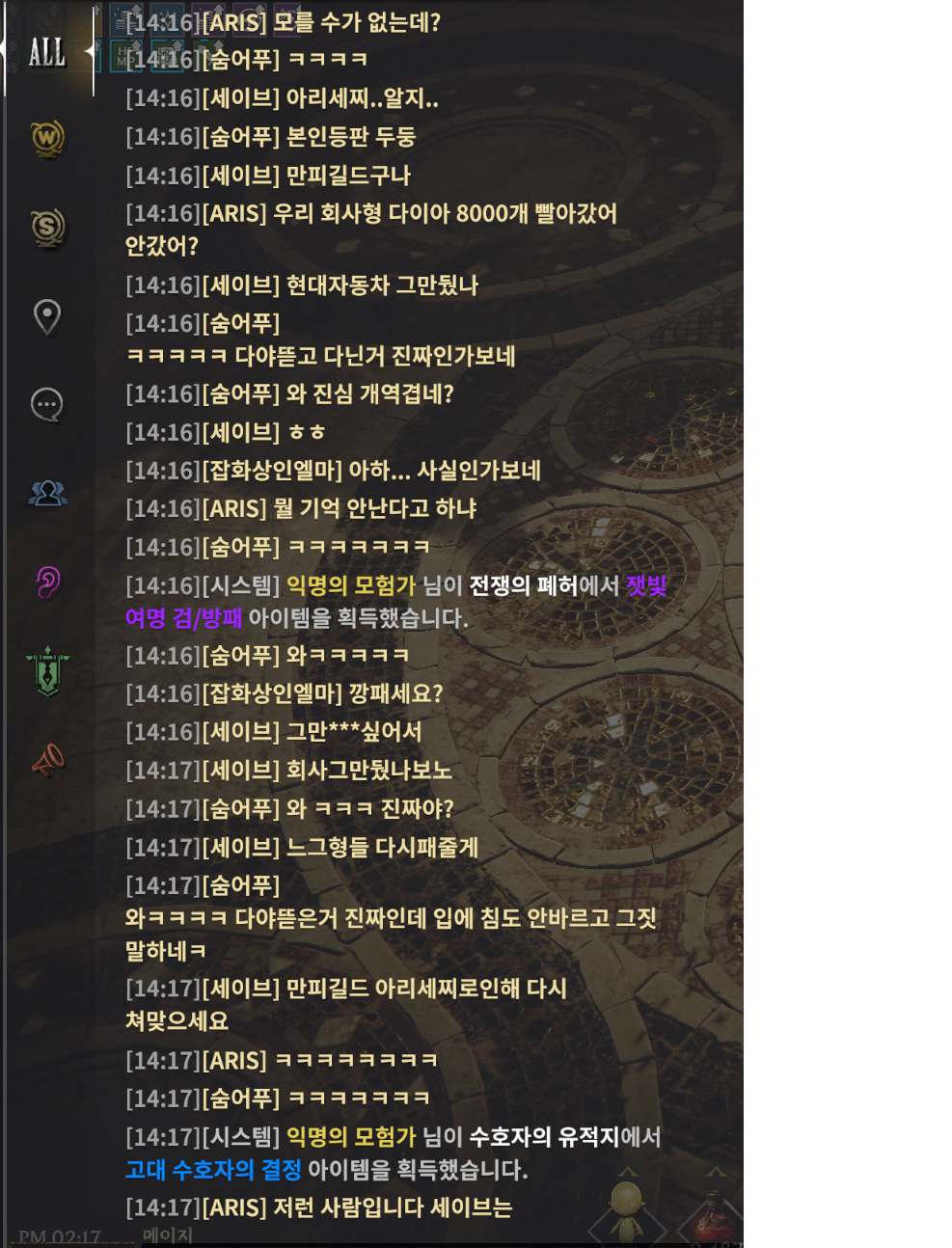Expand the chevron above the doll quick slot
The image size is (952, 1248).
[x=628, y=1172]
